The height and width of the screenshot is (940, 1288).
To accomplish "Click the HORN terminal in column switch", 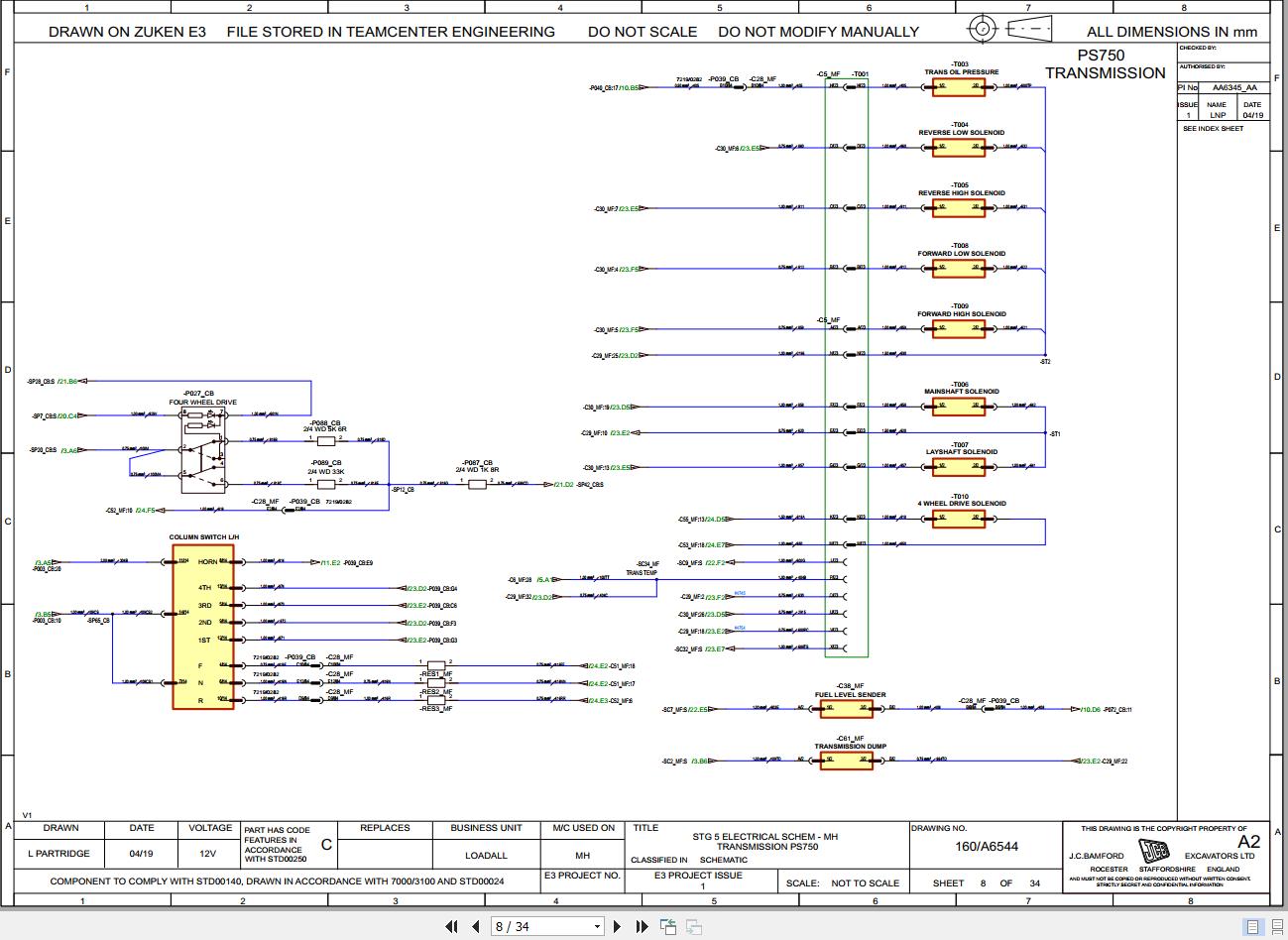I will coord(207,561).
